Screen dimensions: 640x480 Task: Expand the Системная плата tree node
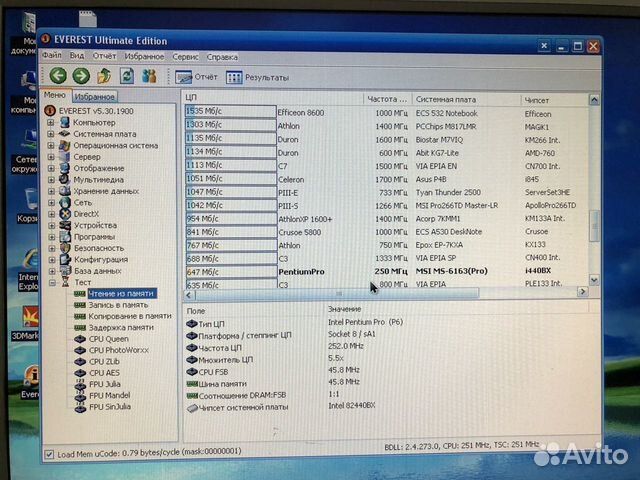(51, 134)
